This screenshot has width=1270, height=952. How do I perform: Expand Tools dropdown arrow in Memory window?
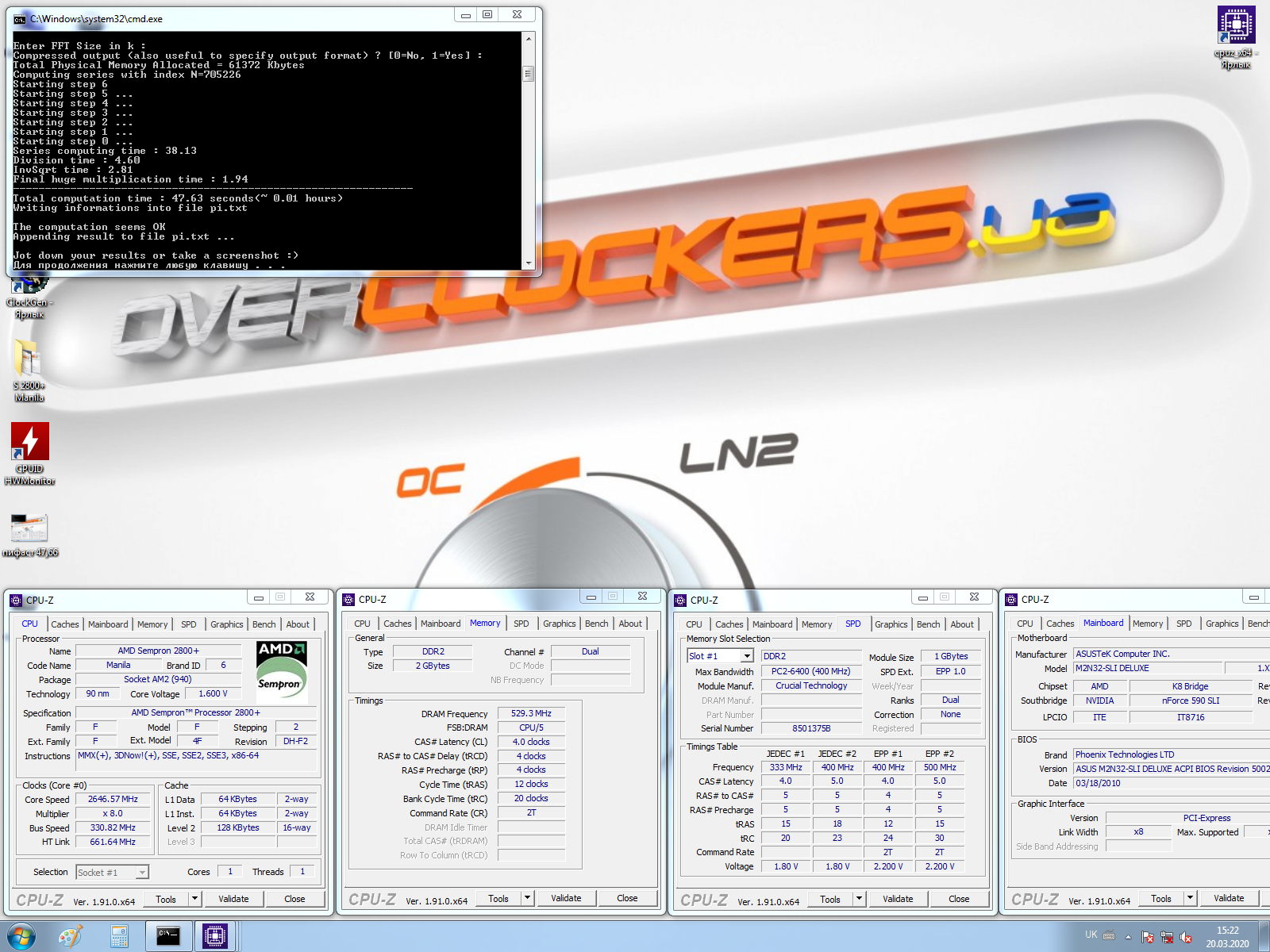pos(527,898)
